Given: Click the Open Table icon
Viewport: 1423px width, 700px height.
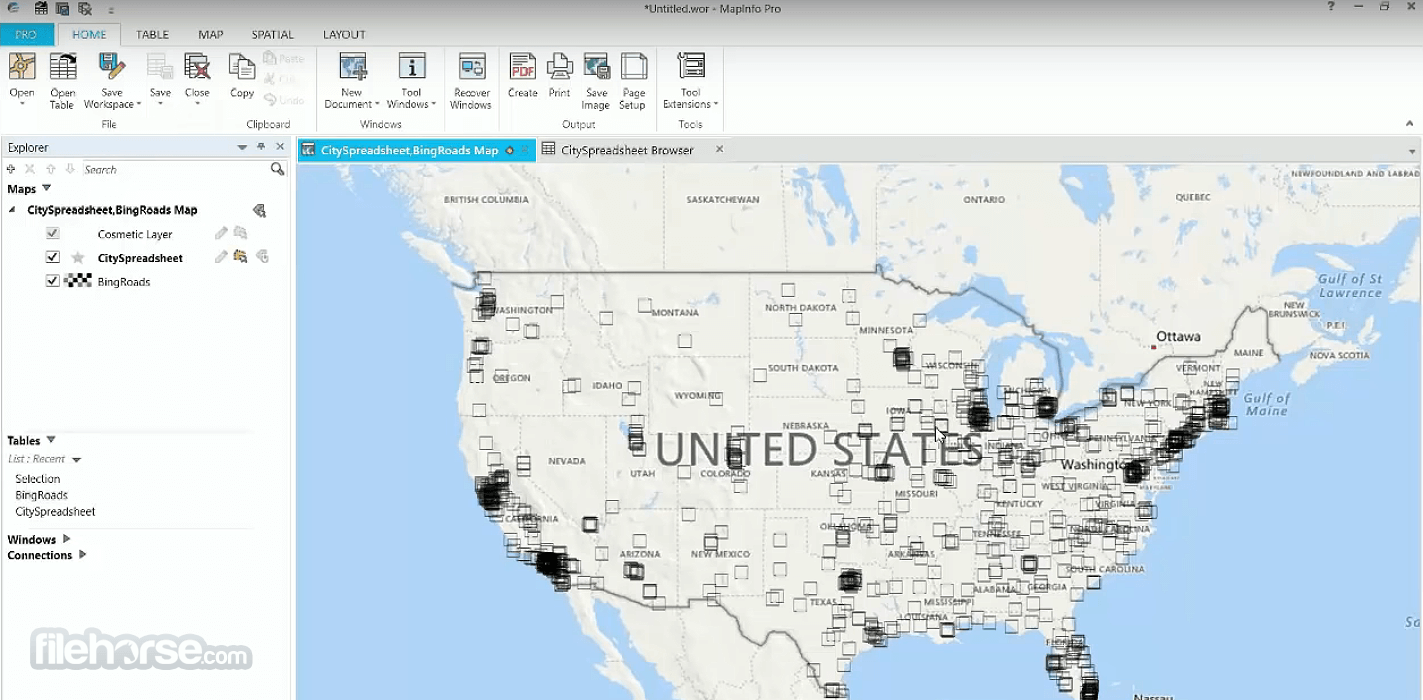Looking at the screenshot, I should (x=63, y=67).
